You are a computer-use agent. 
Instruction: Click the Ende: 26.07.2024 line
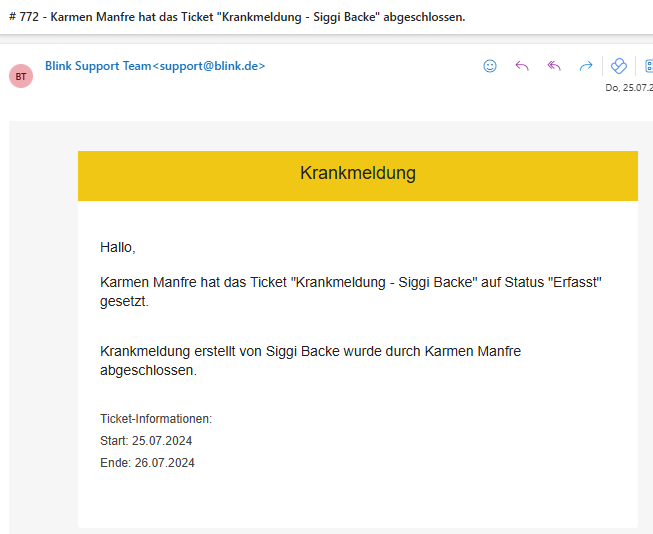coord(147,463)
